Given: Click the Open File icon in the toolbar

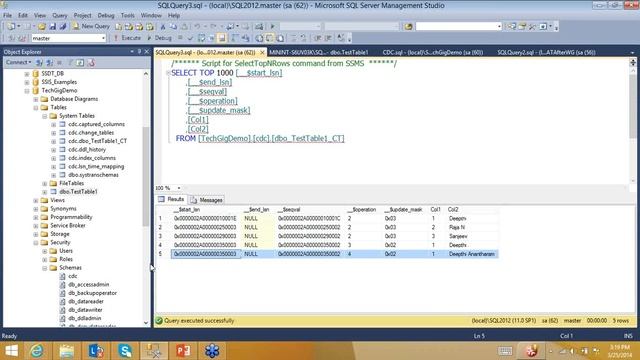Looking at the screenshot, I should [x=42, y=27].
